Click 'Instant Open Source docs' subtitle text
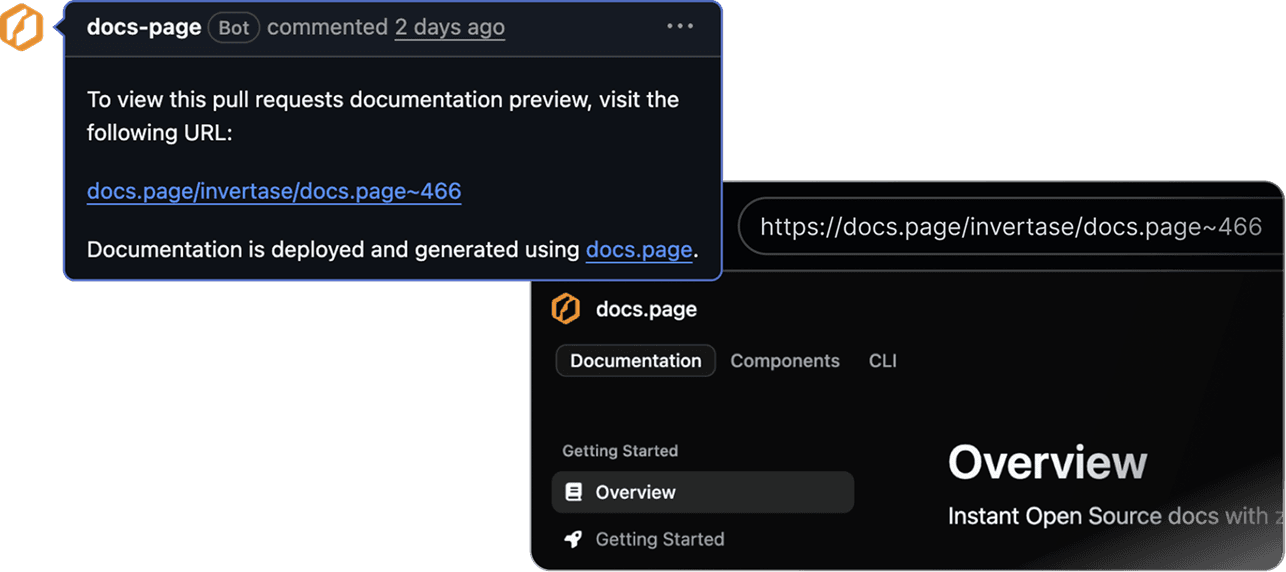1286x572 pixels. pos(1115,516)
